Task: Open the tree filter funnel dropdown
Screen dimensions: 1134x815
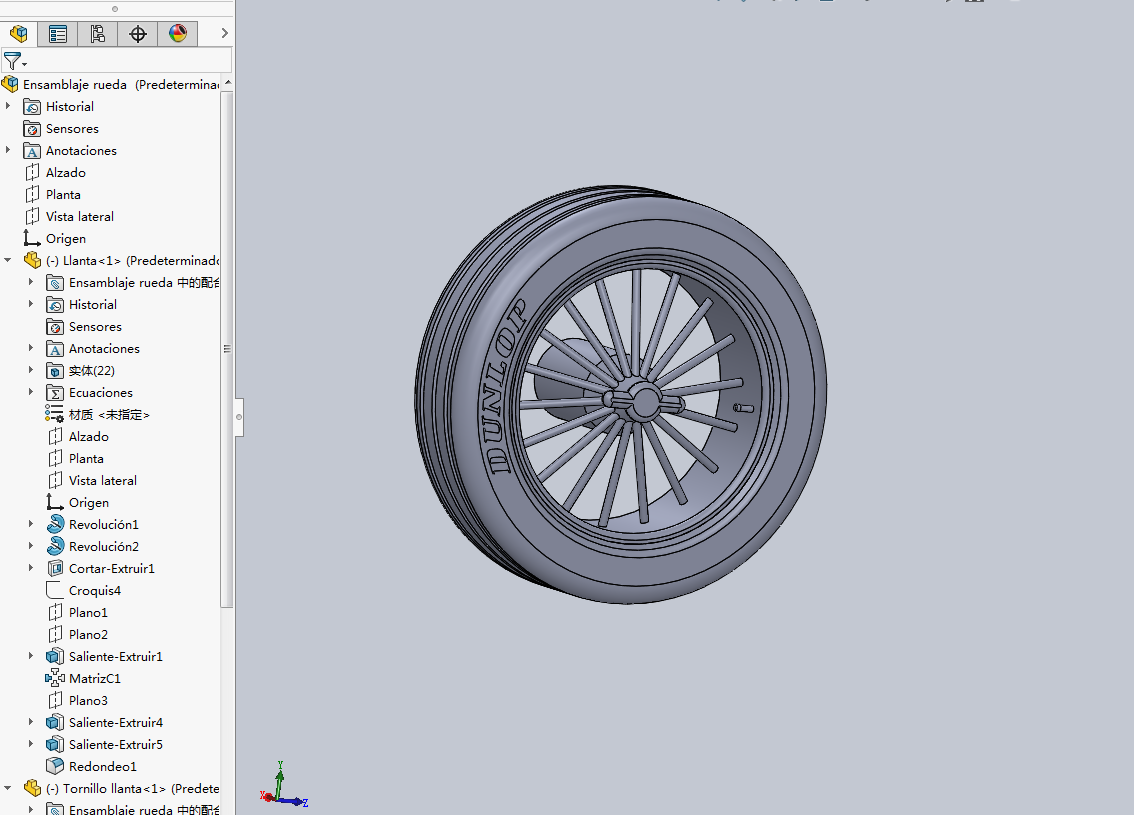Action: (x=14, y=61)
